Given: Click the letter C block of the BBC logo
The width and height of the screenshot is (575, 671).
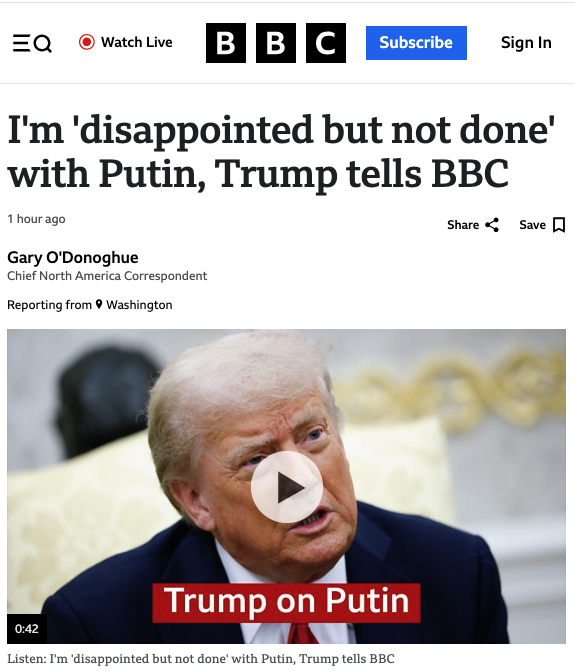Looking at the screenshot, I should pos(326,43).
